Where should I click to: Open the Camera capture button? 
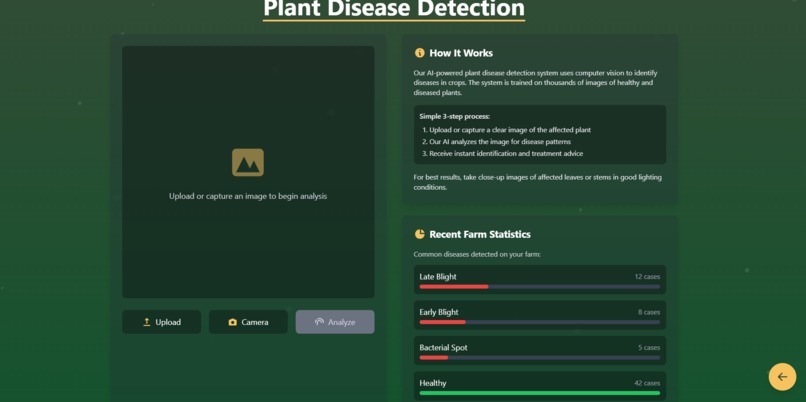coord(248,322)
